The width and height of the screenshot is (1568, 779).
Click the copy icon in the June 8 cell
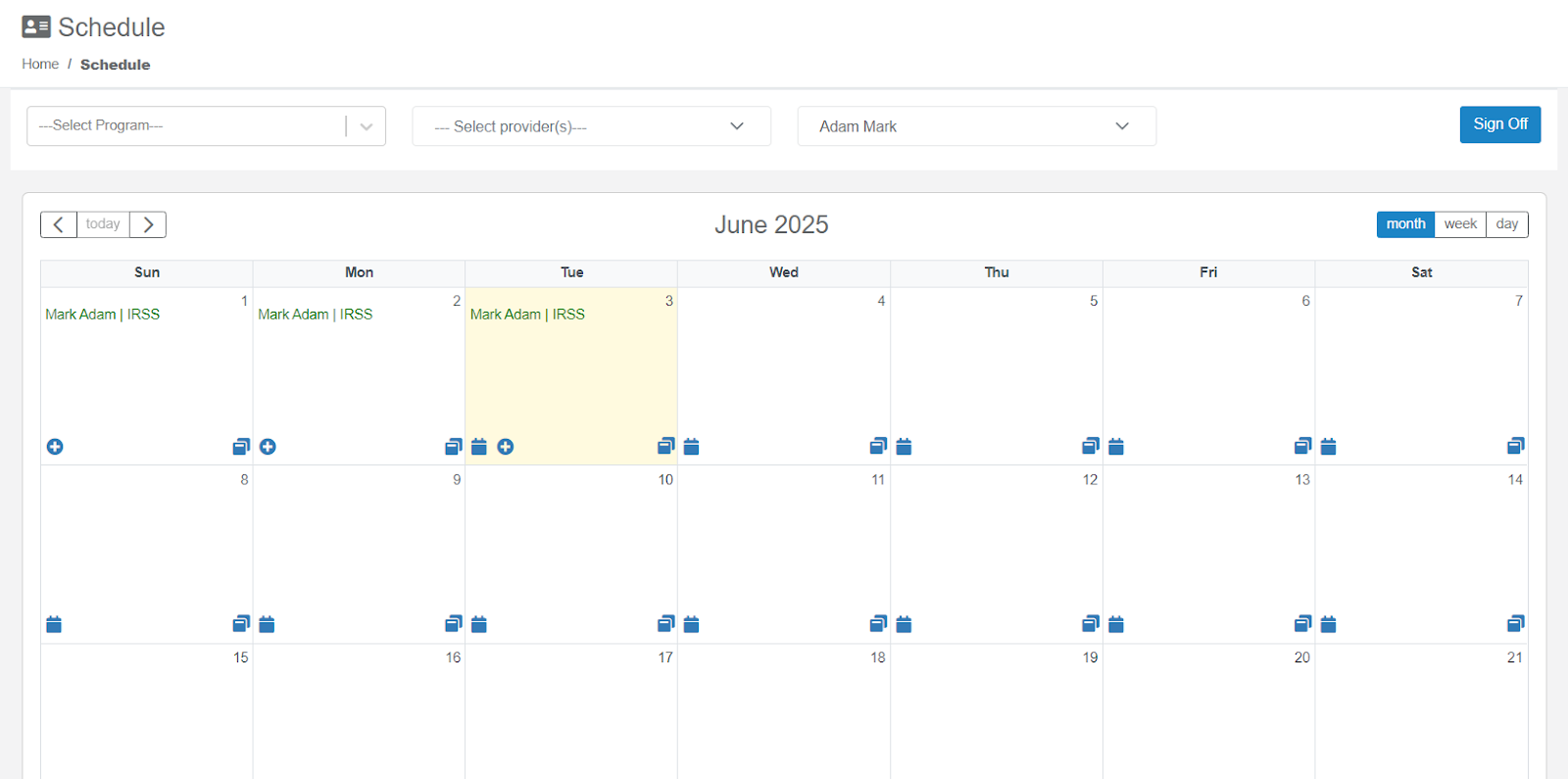click(x=241, y=623)
